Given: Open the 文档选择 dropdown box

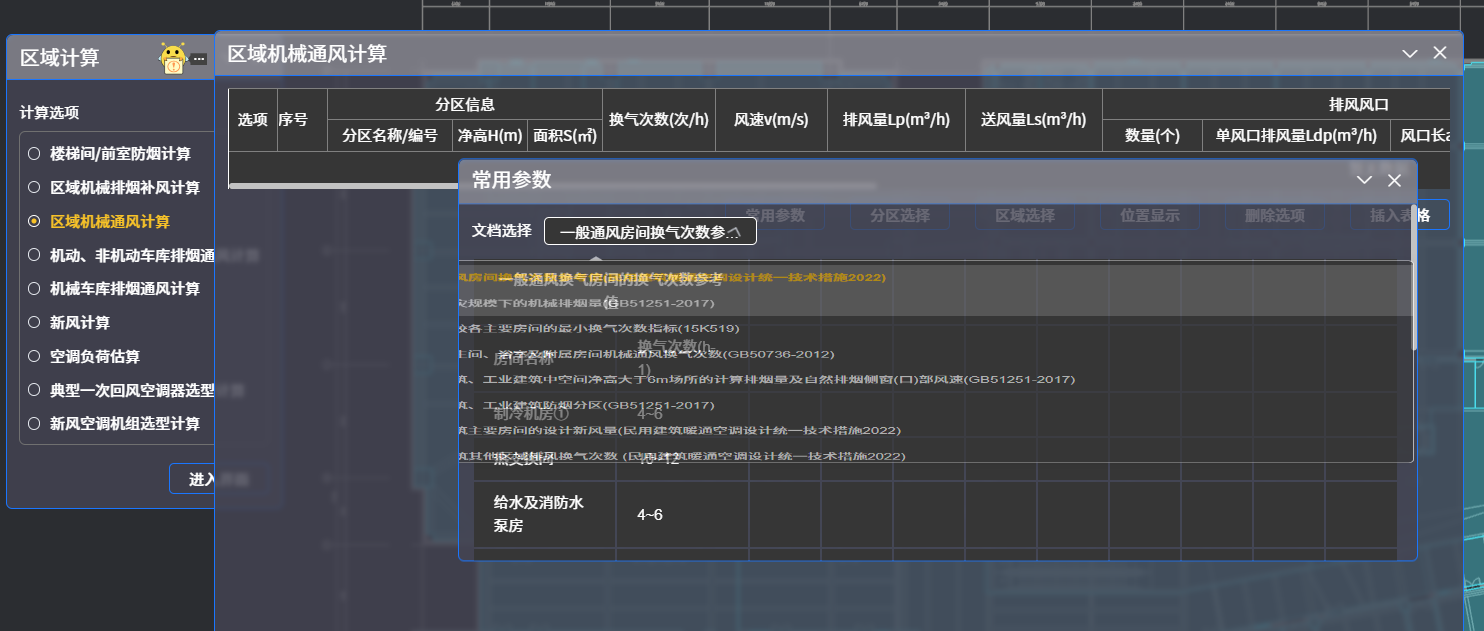Looking at the screenshot, I should pos(650,231).
